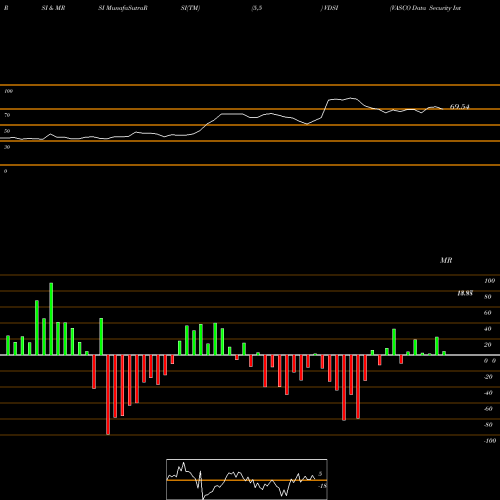Click the value 5 in mini chart
500x500 pixels.
pos(320,474)
